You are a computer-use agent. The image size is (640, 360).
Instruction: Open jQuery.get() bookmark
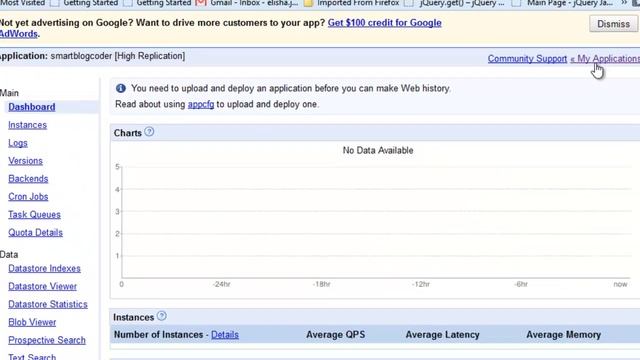(x=454, y=3)
